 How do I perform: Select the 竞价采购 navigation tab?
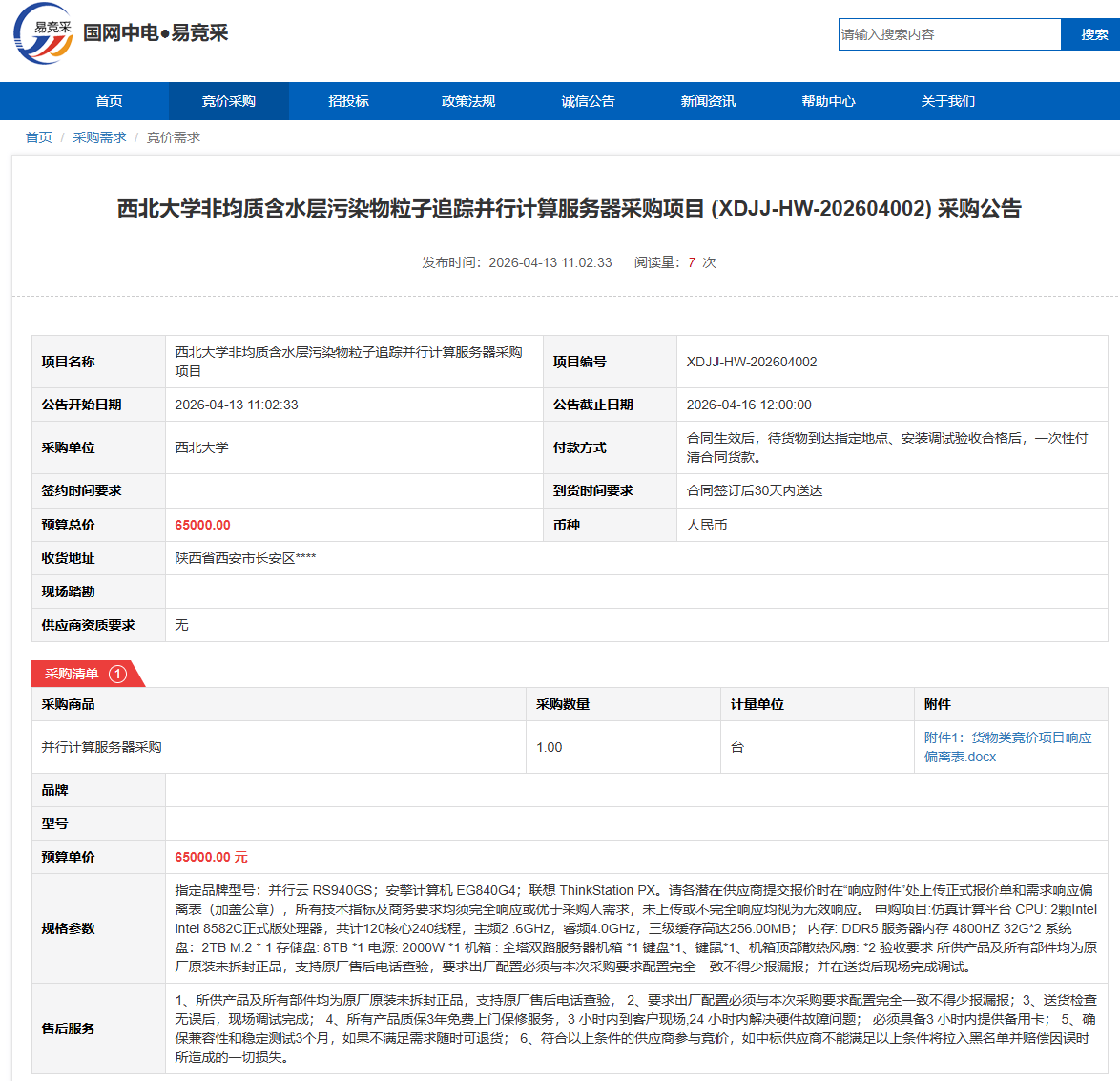pos(229,101)
